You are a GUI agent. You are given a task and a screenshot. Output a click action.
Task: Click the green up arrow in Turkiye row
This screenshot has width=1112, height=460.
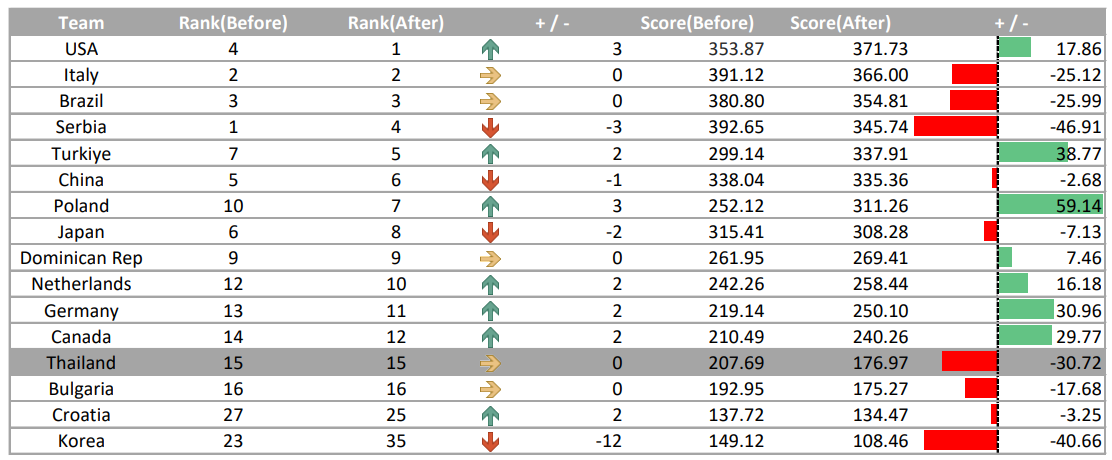click(x=490, y=154)
